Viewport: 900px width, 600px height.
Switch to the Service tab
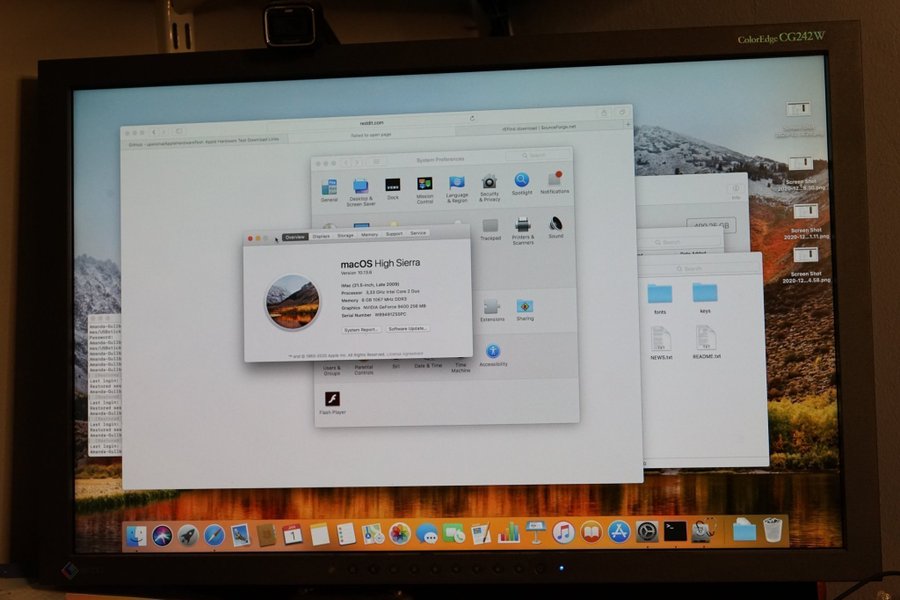click(418, 233)
